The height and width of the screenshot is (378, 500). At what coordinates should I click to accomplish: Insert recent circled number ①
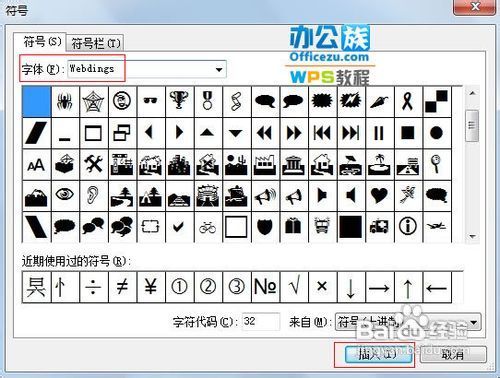point(179,287)
